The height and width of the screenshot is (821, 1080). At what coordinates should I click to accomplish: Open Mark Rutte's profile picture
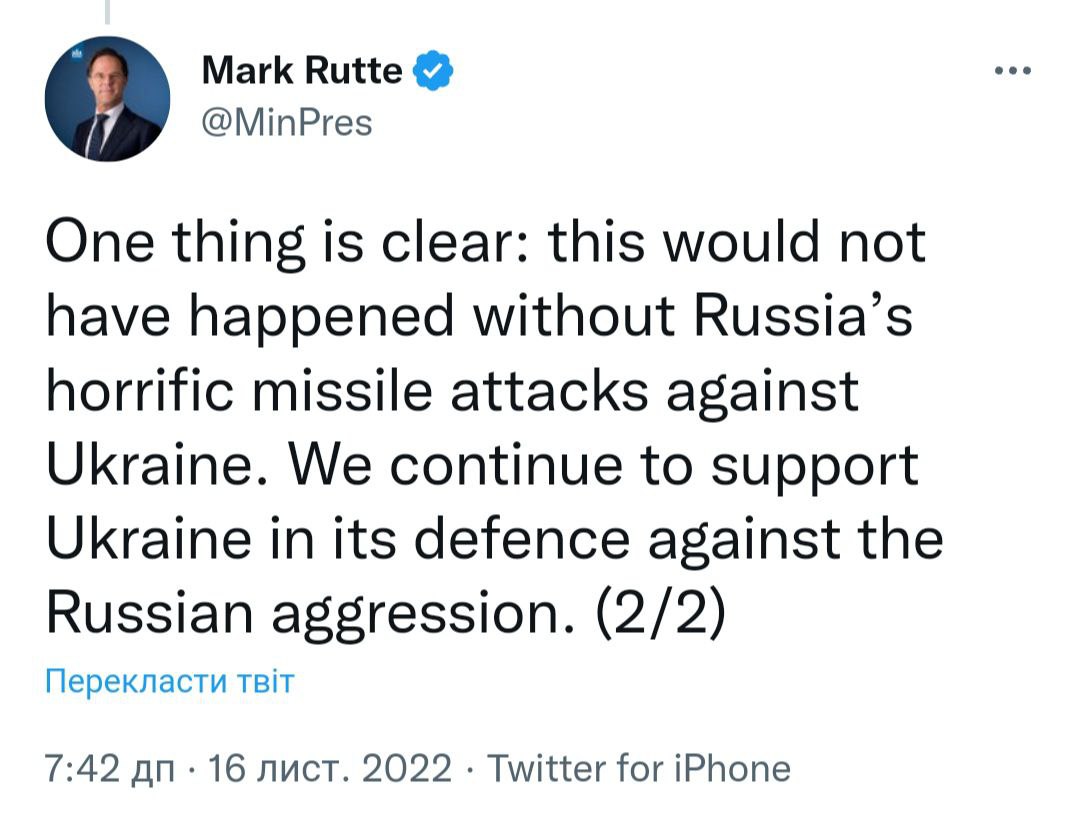pyautogui.click(x=107, y=99)
